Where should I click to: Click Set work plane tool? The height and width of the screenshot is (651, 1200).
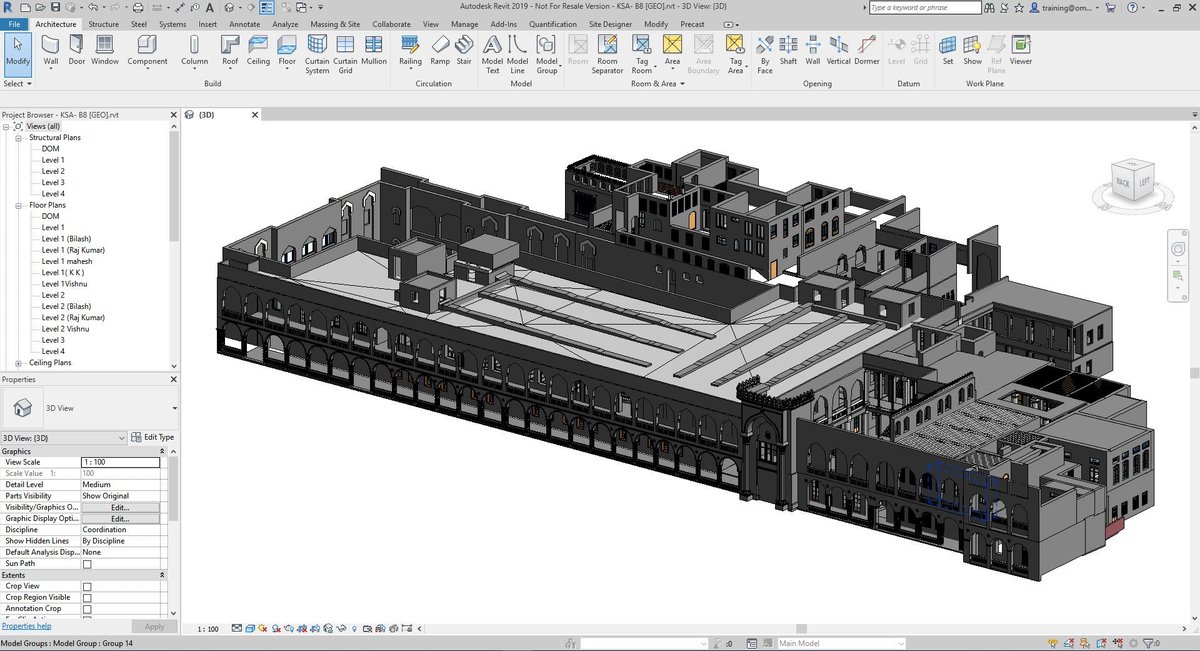947,52
